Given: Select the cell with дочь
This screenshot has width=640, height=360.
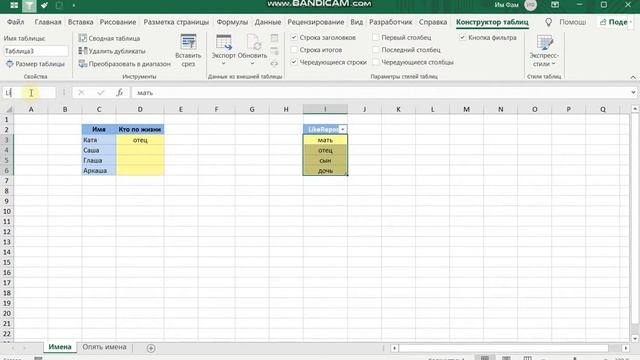Looking at the screenshot, I should pyautogui.click(x=325, y=171).
